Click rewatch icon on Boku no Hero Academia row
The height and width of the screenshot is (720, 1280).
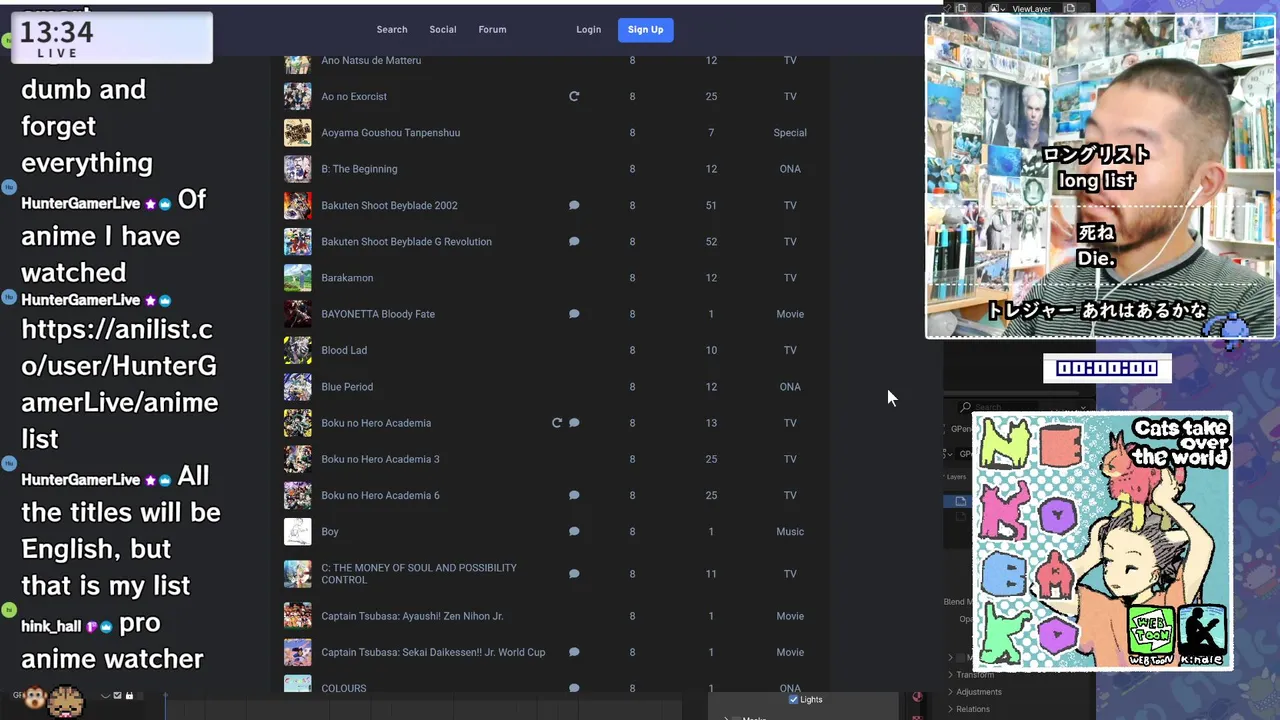(x=557, y=423)
